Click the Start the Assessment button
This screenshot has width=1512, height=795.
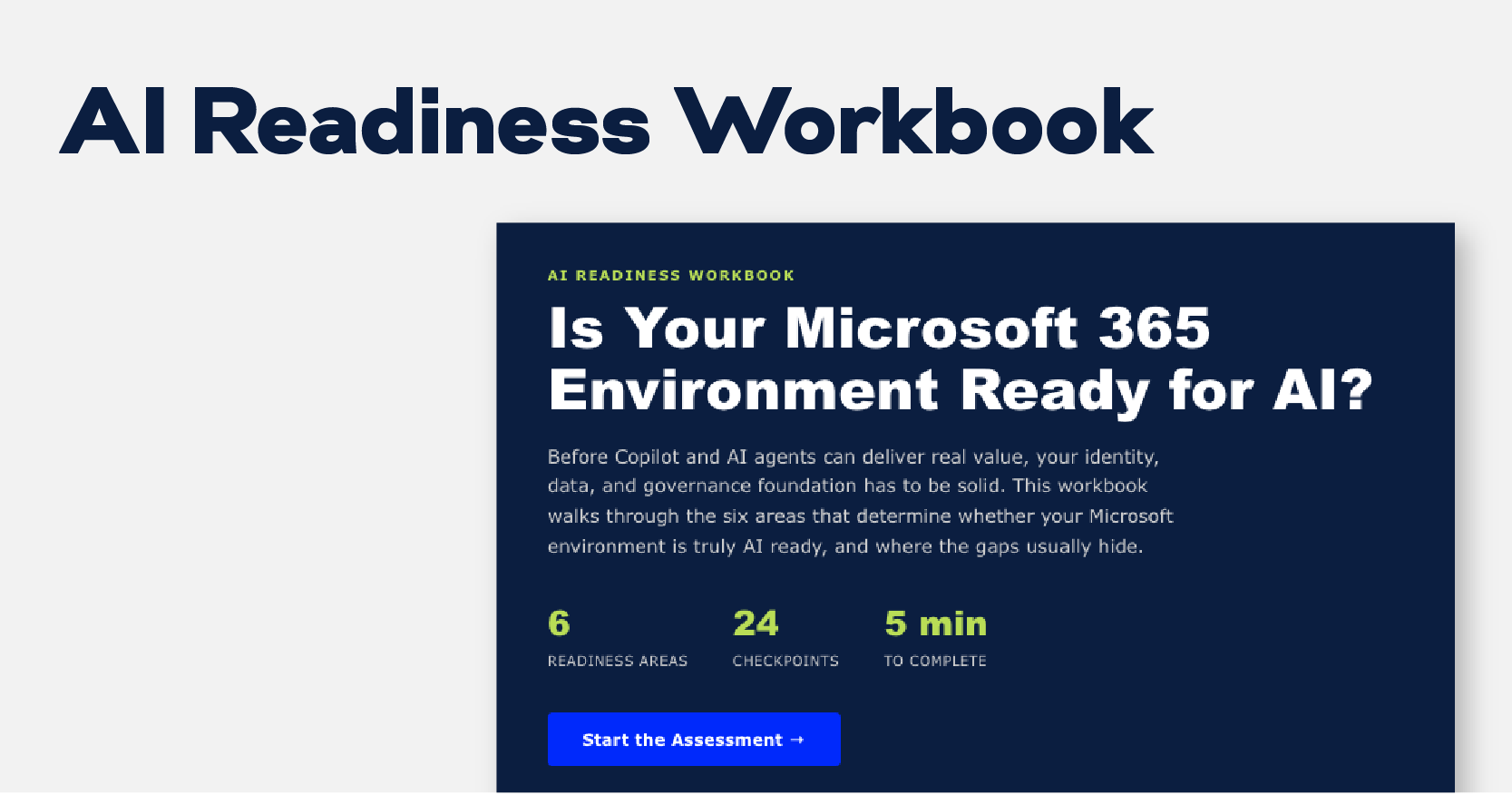tap(694, 740)
